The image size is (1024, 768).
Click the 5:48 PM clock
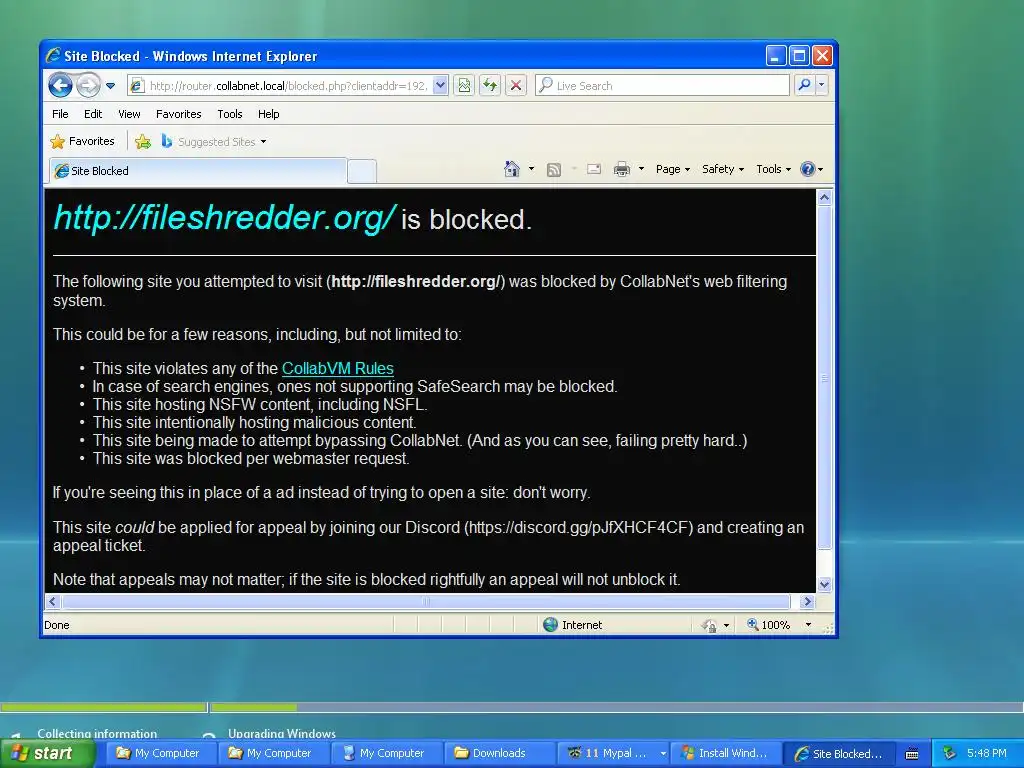[x=987, y=753]
